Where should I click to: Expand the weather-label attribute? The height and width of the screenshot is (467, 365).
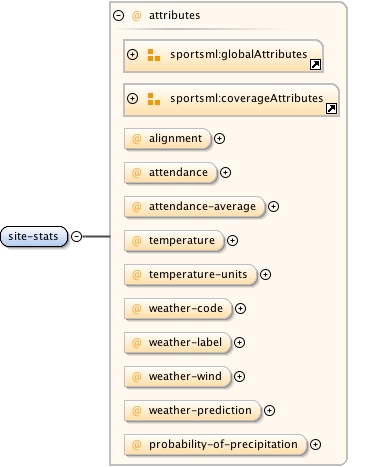pyautogui.click(x=239, y=342)
